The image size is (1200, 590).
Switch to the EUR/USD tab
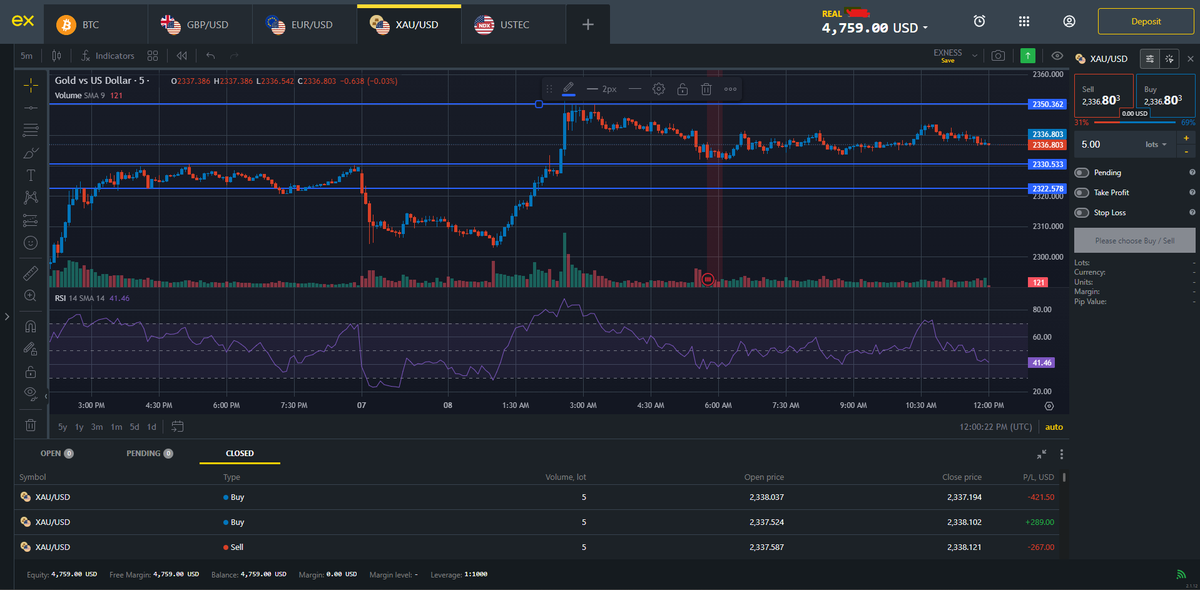tap(304, 24)
